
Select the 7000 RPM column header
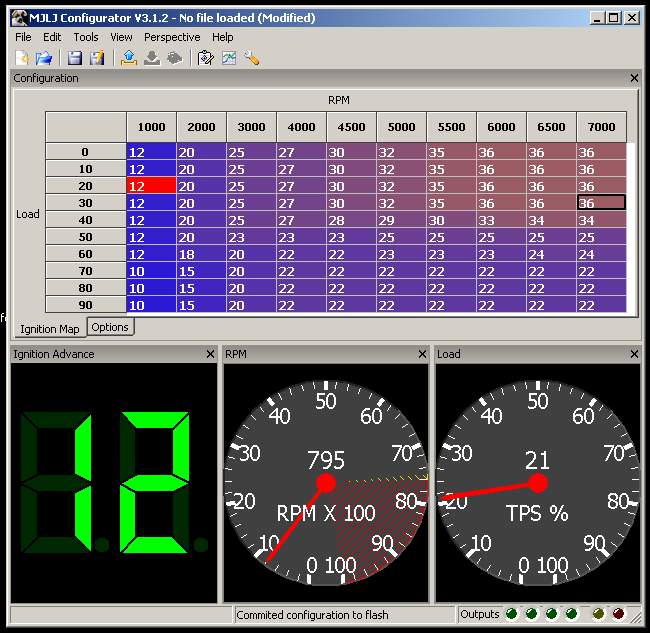click(601, 127)
